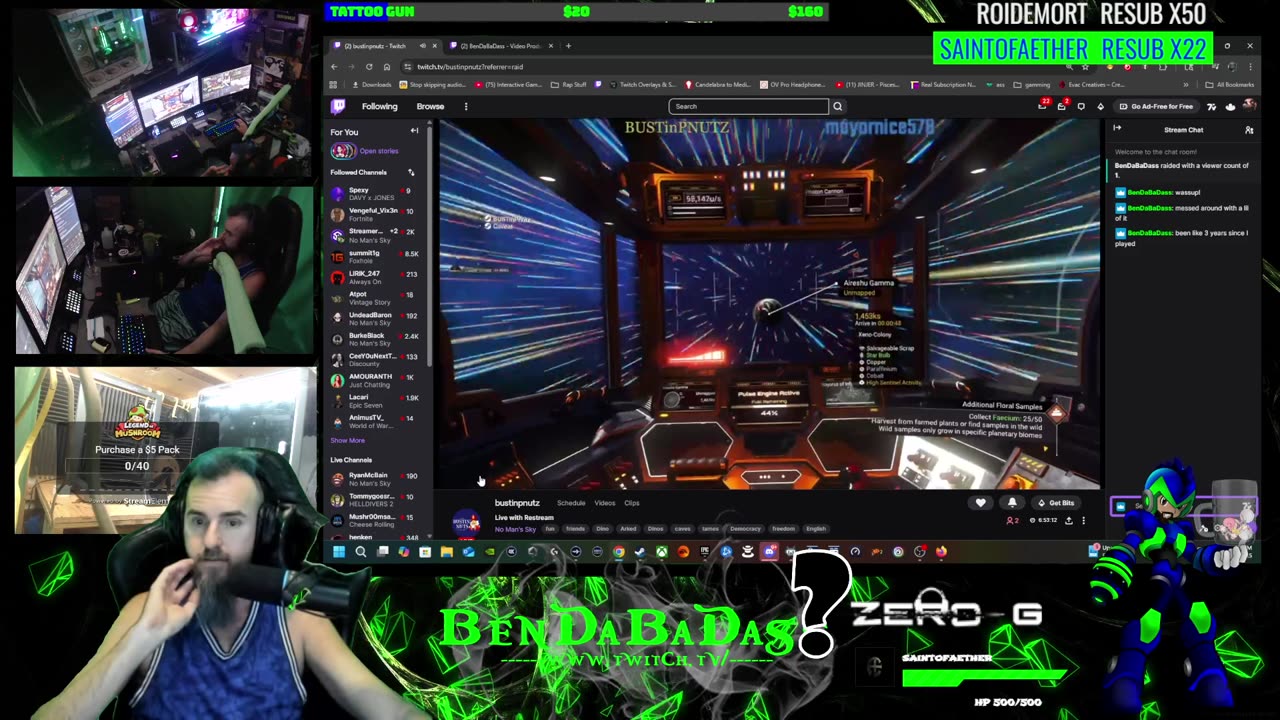1280x720 pixels.
Task: Click the sidebar vertical scrollbar
Action: [x=429, y=245]
